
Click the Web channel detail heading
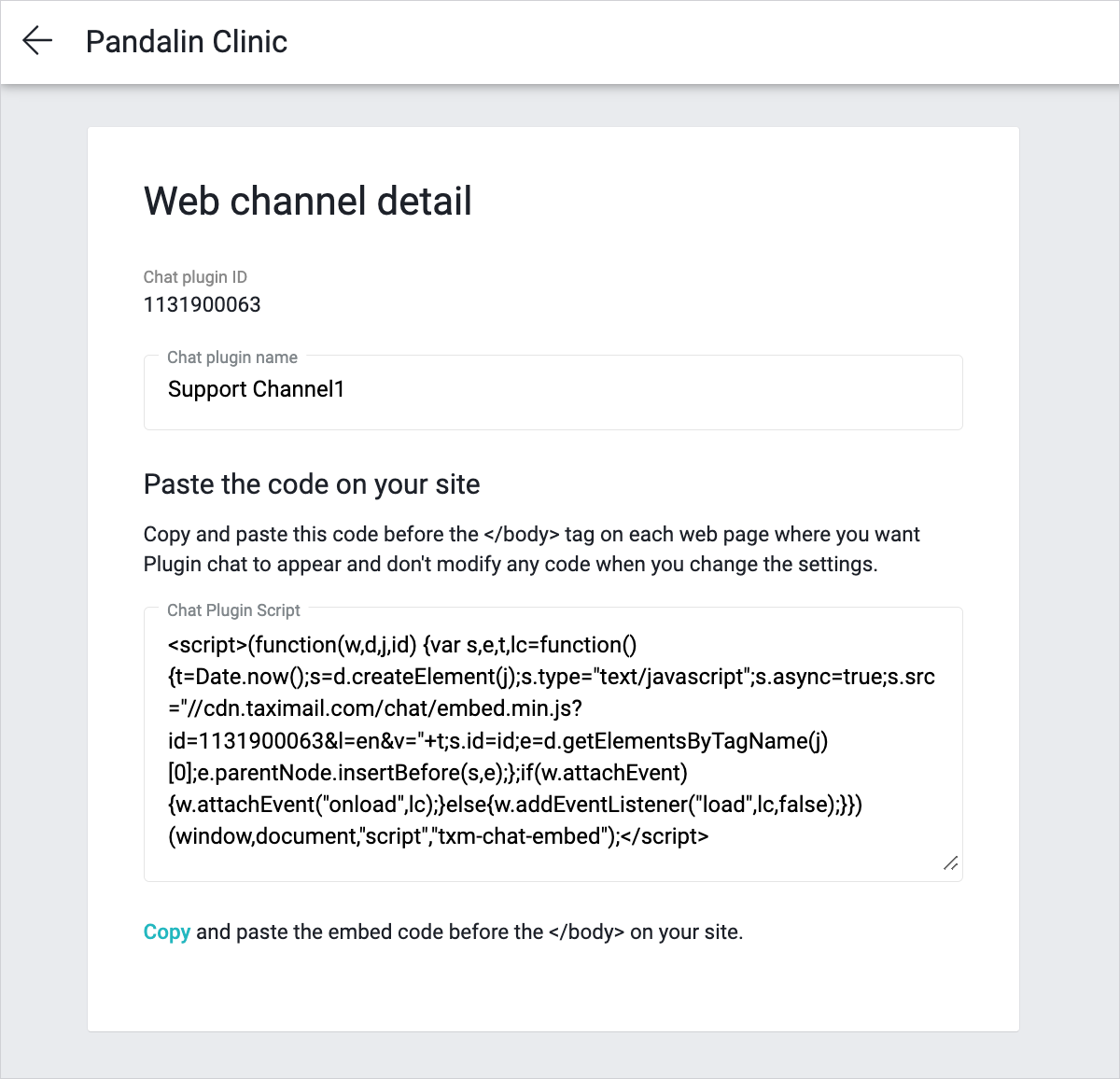click(x=307, y=201)
